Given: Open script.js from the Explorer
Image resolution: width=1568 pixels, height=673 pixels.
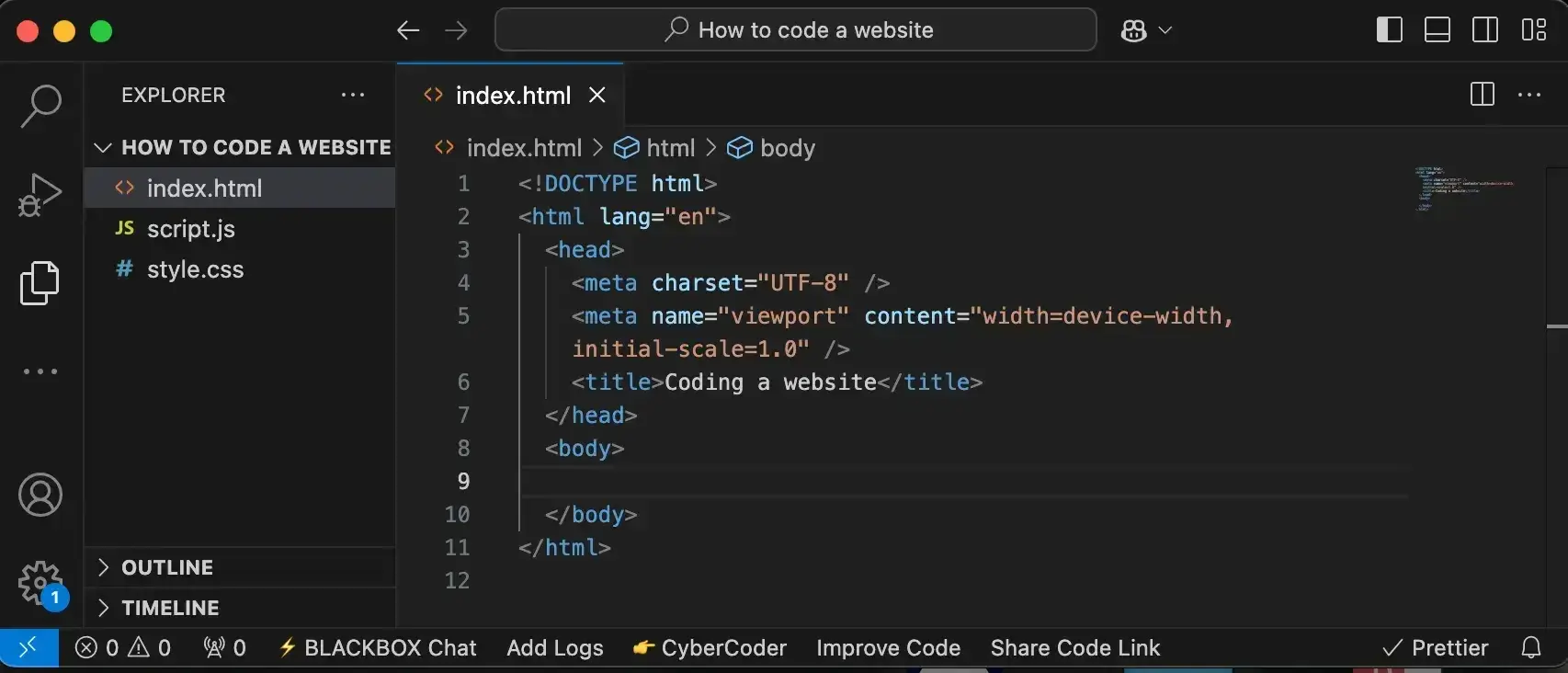Looking at the screenshot, I should [x=191, y=229].
